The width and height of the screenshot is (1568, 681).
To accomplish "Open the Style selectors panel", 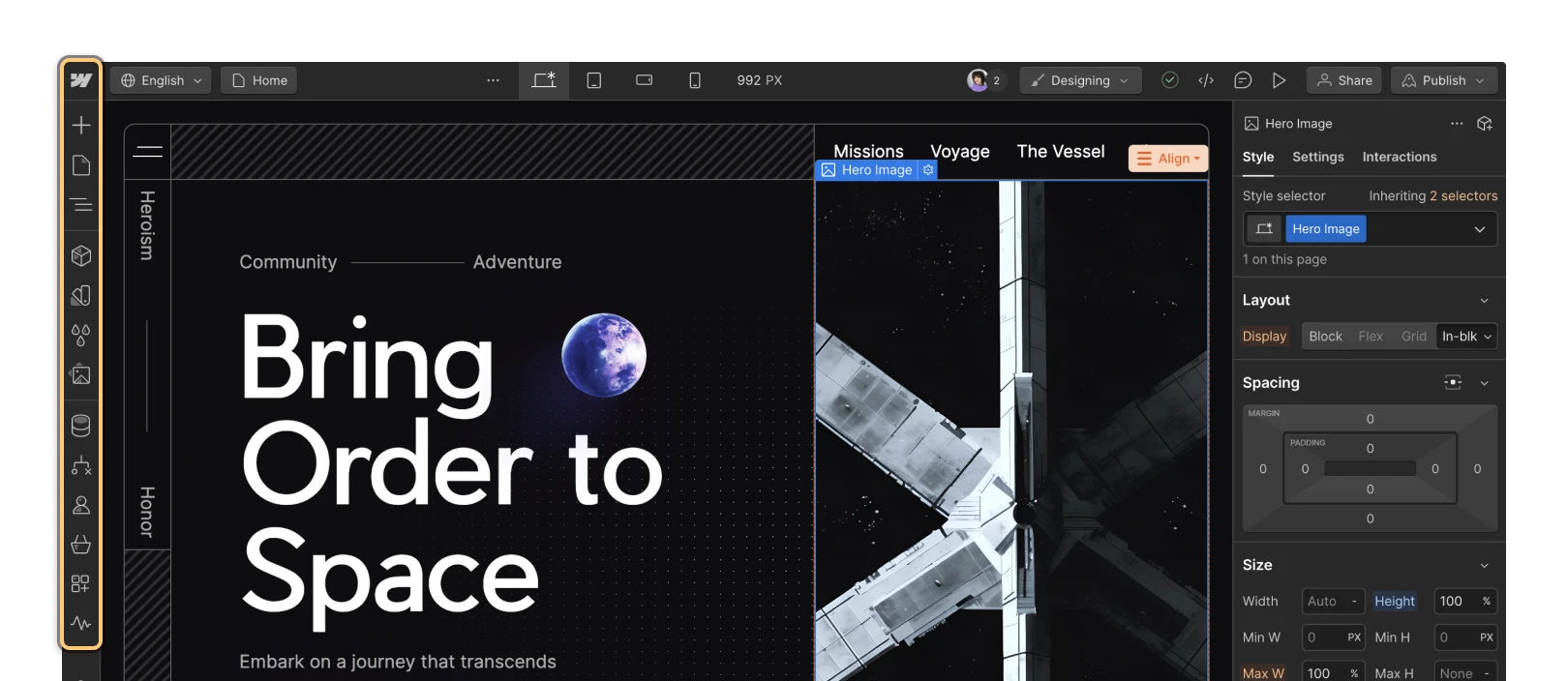I will [x=81, y=335].
